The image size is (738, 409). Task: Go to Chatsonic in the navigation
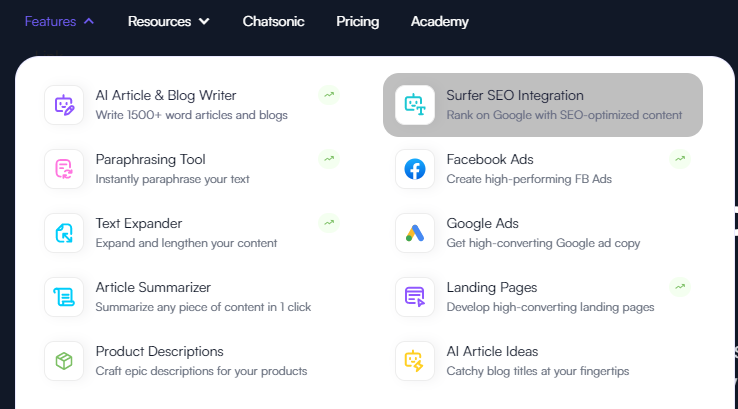[x=273, y=21]
